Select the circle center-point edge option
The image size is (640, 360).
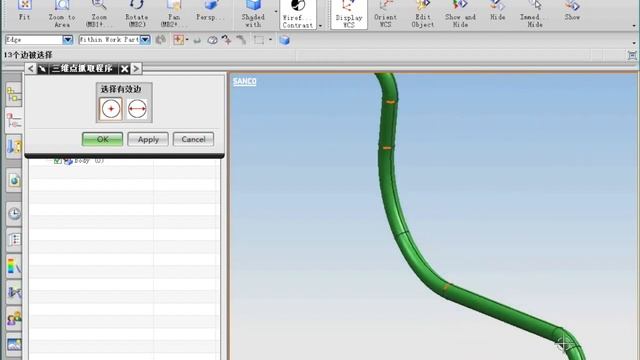[x=111, y=109]
